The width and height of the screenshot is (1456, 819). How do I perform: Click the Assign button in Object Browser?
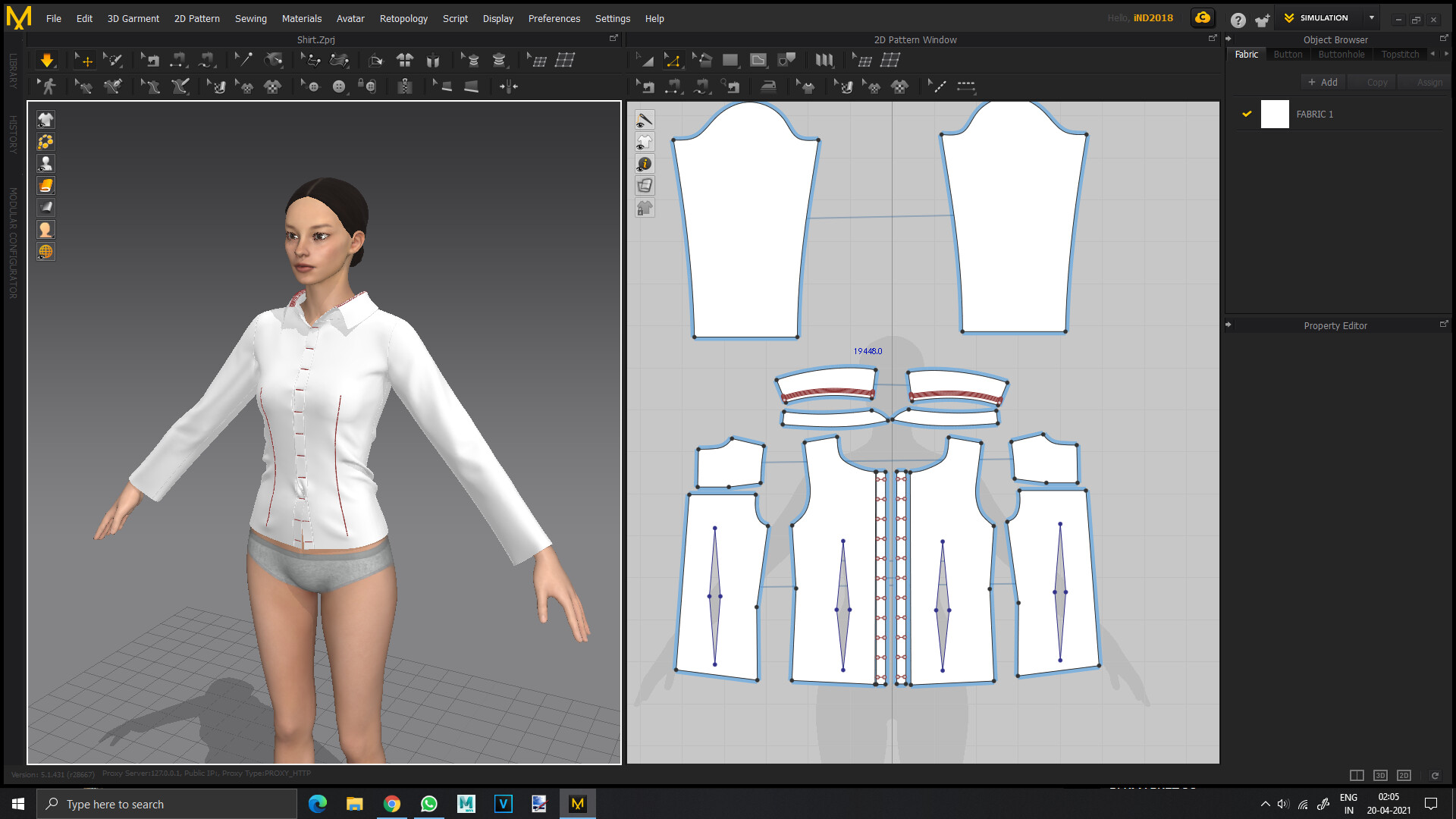click(1429, 81)
